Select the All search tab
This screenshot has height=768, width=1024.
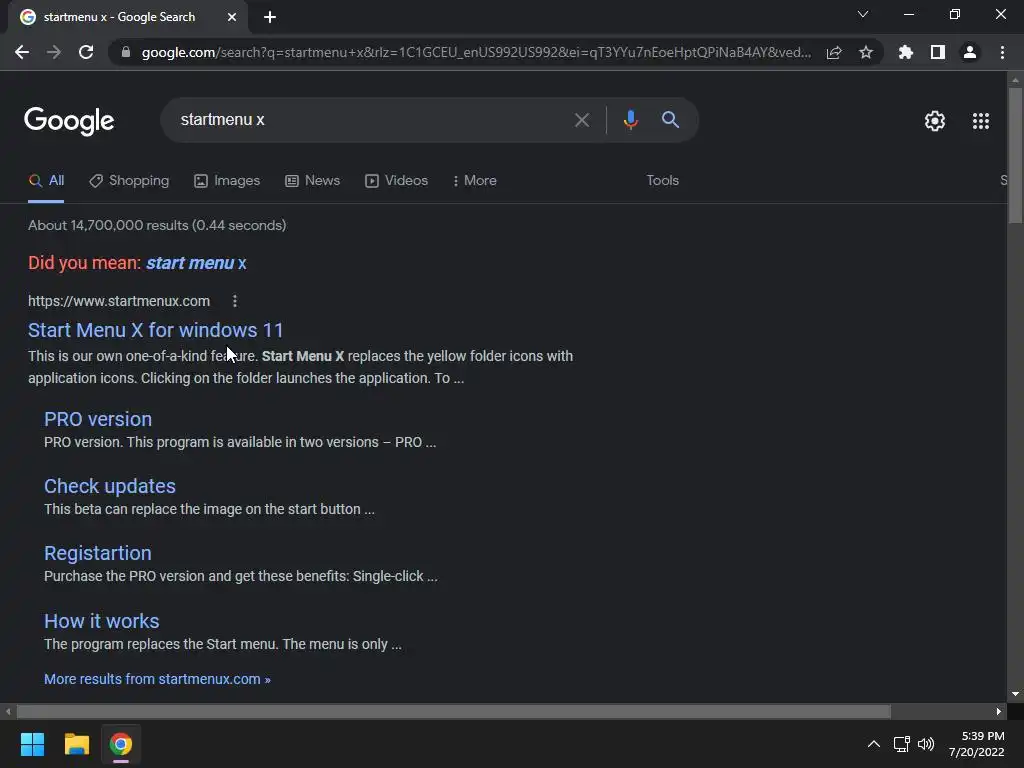coord(46,181)
